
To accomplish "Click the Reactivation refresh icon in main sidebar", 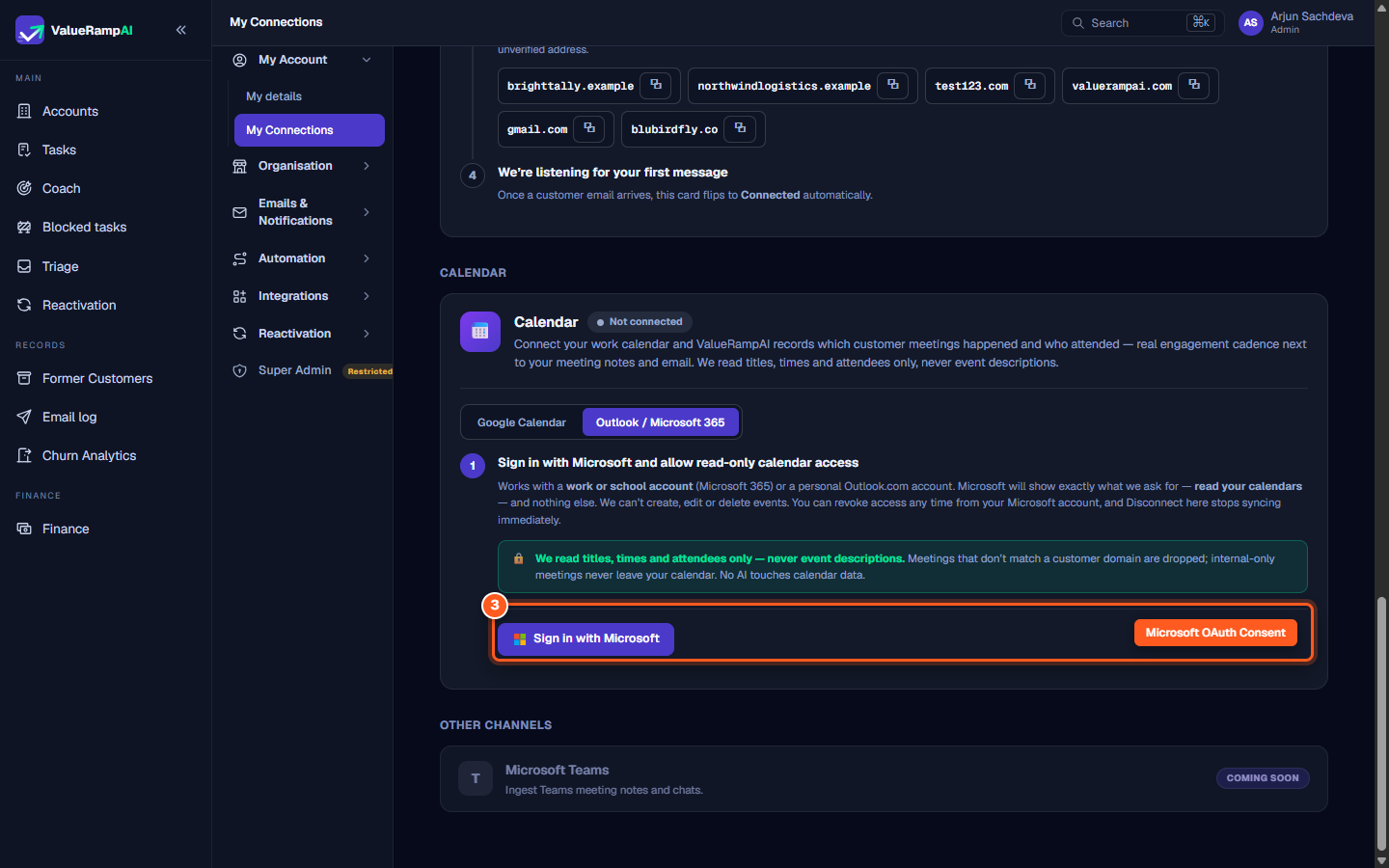I will tap(24, 305).
